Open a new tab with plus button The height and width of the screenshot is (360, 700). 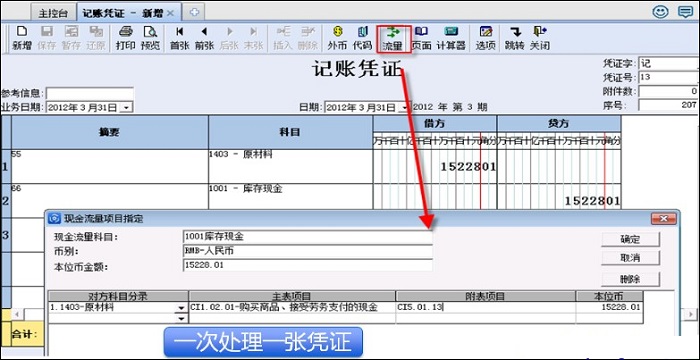point(194,13)
